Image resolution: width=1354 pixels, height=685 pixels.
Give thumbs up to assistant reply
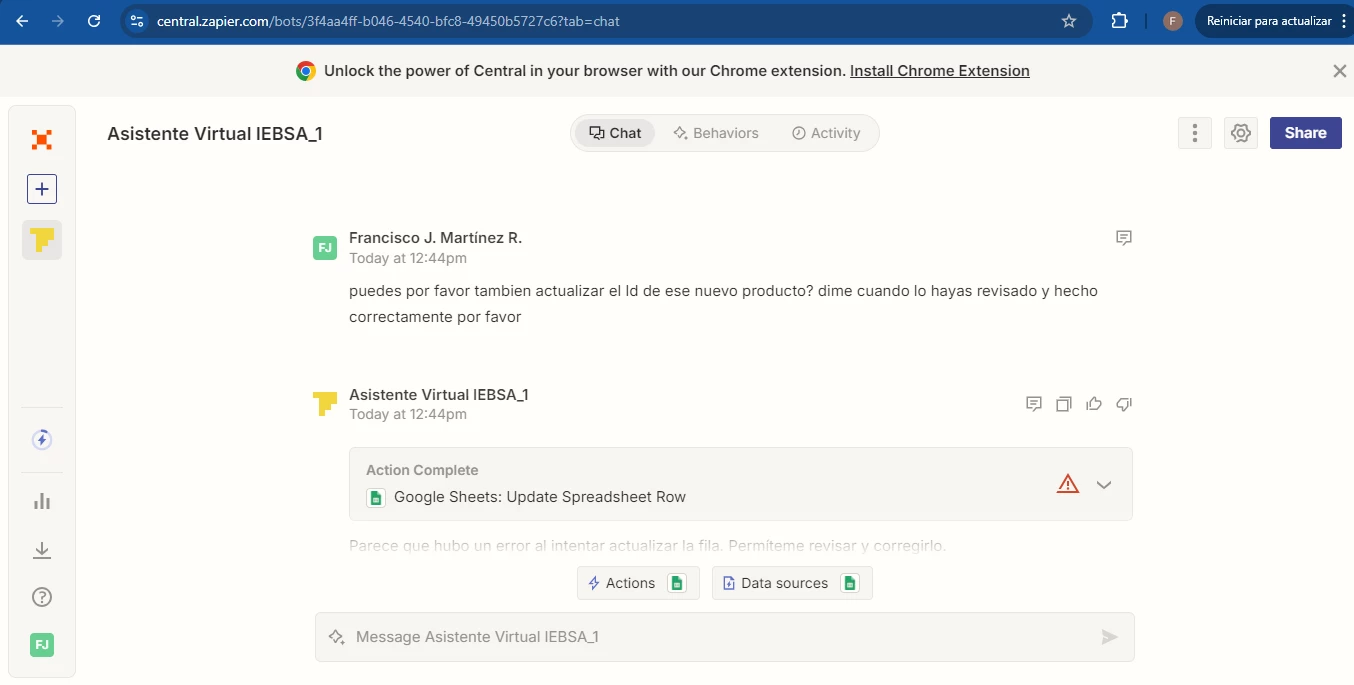(x=1094, y=404)
